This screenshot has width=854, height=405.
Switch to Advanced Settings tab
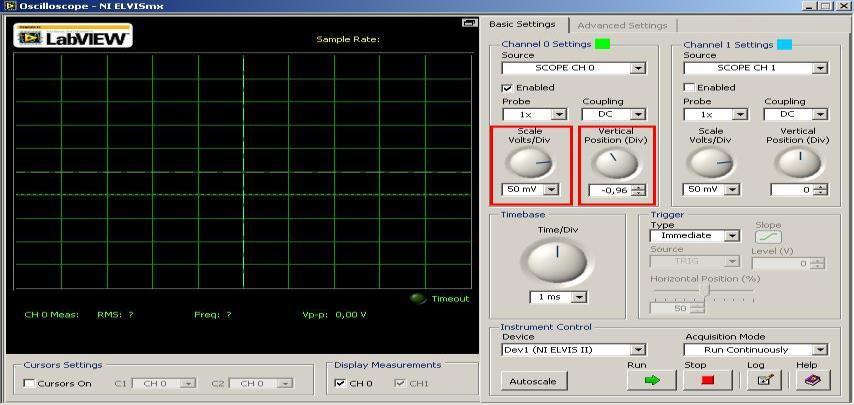click(x=622, y=25)
